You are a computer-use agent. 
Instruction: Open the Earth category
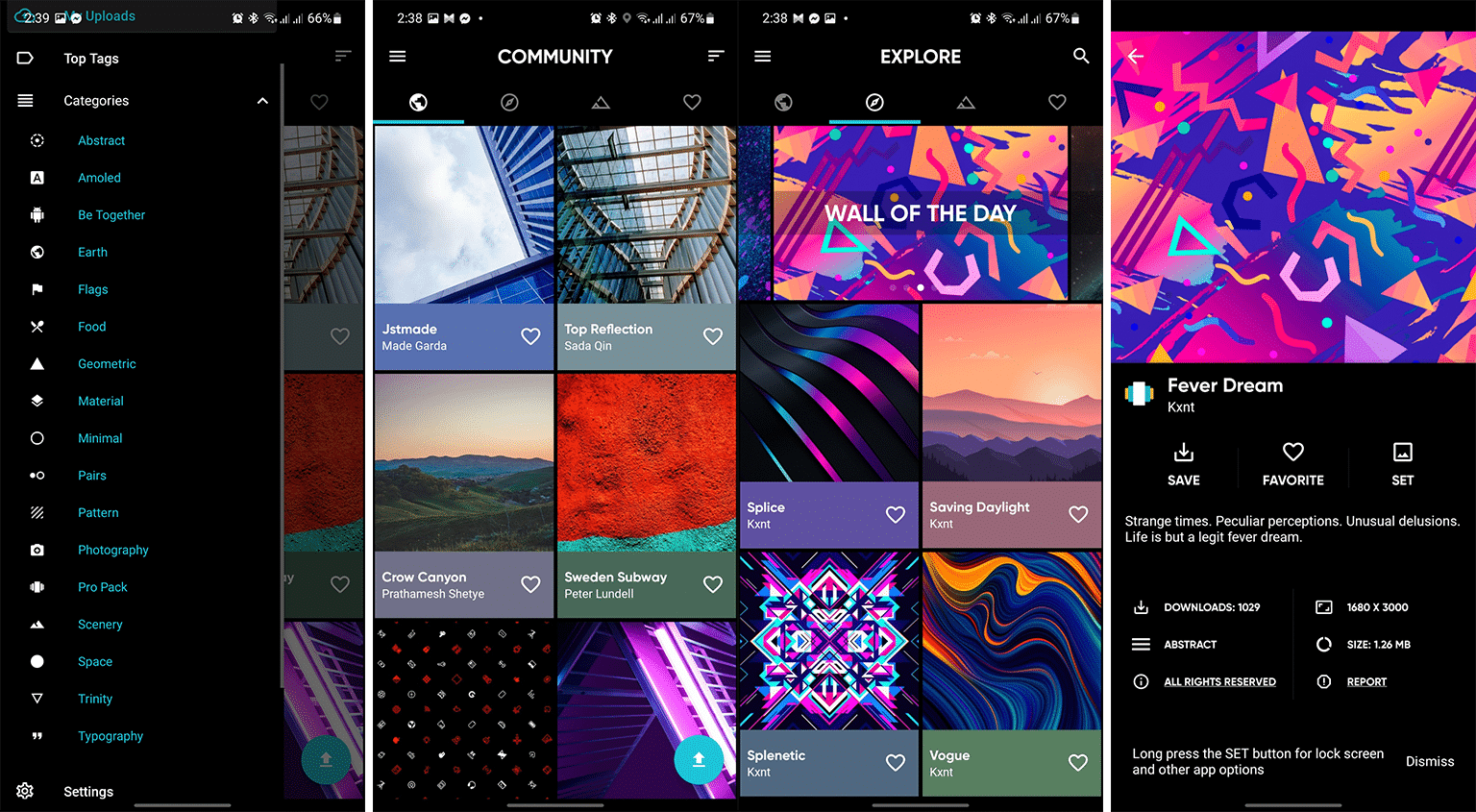pos(92,252)
